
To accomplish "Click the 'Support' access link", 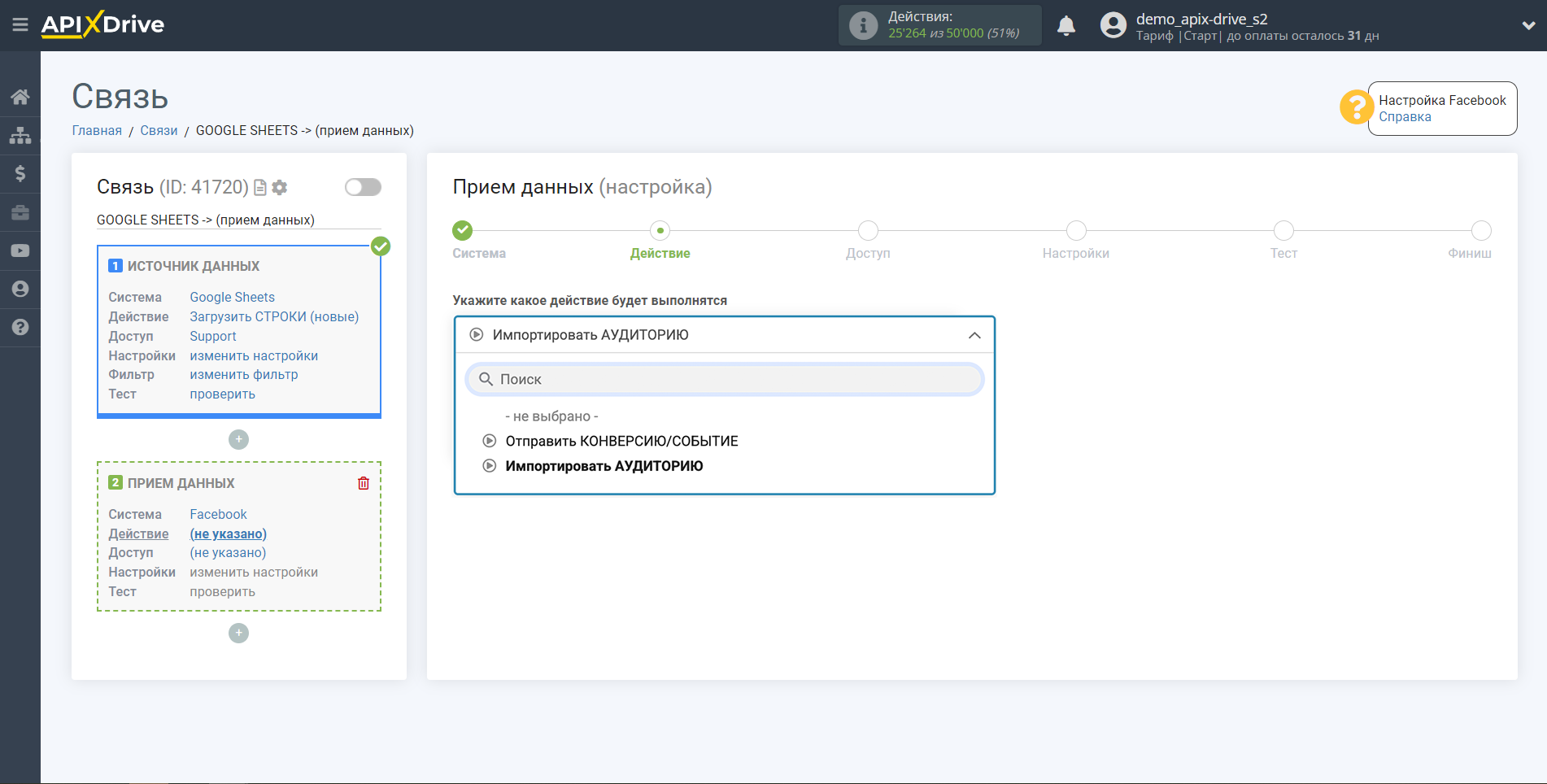I will (x=213, y=336).
